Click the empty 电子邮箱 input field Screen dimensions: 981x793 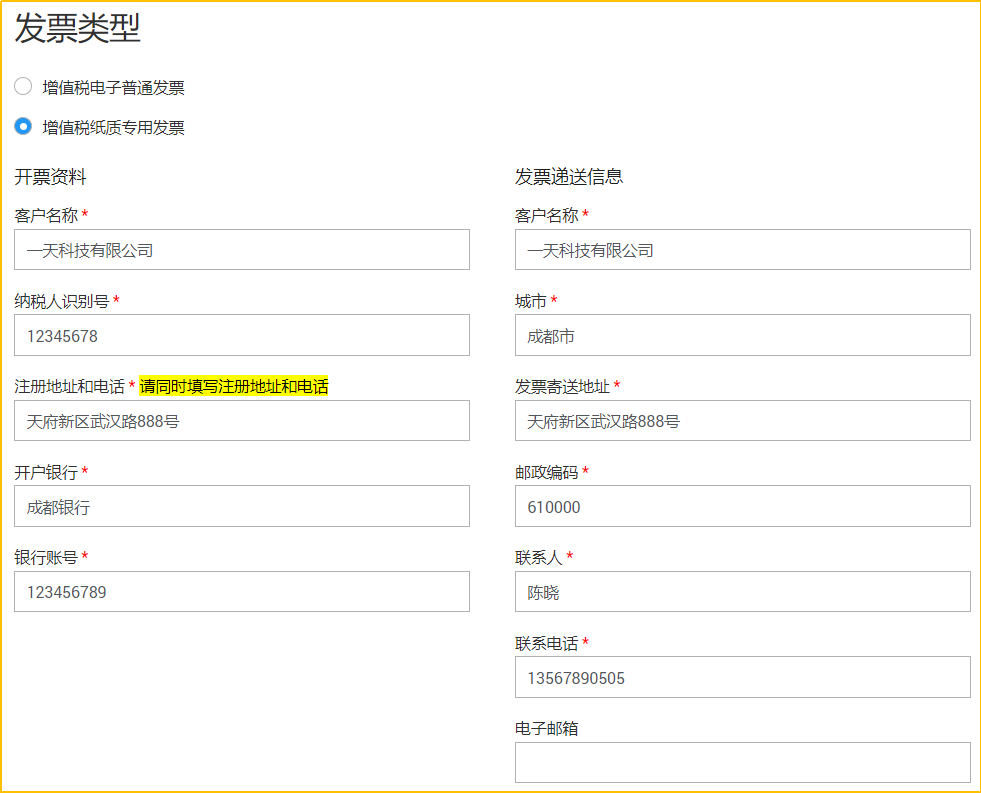[742, 763]
